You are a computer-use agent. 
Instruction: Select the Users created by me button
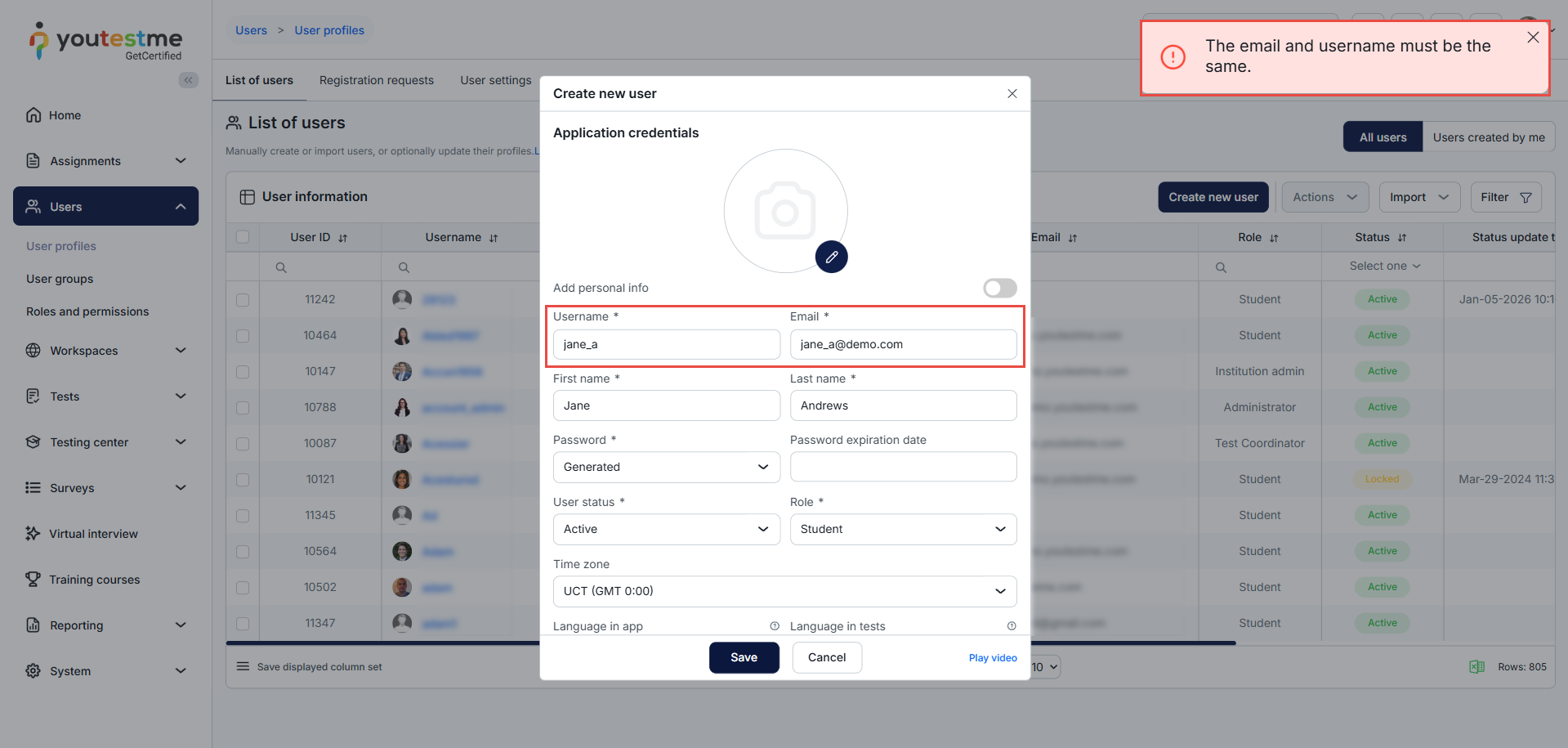pyautogui.click(x=1489, y=137)
